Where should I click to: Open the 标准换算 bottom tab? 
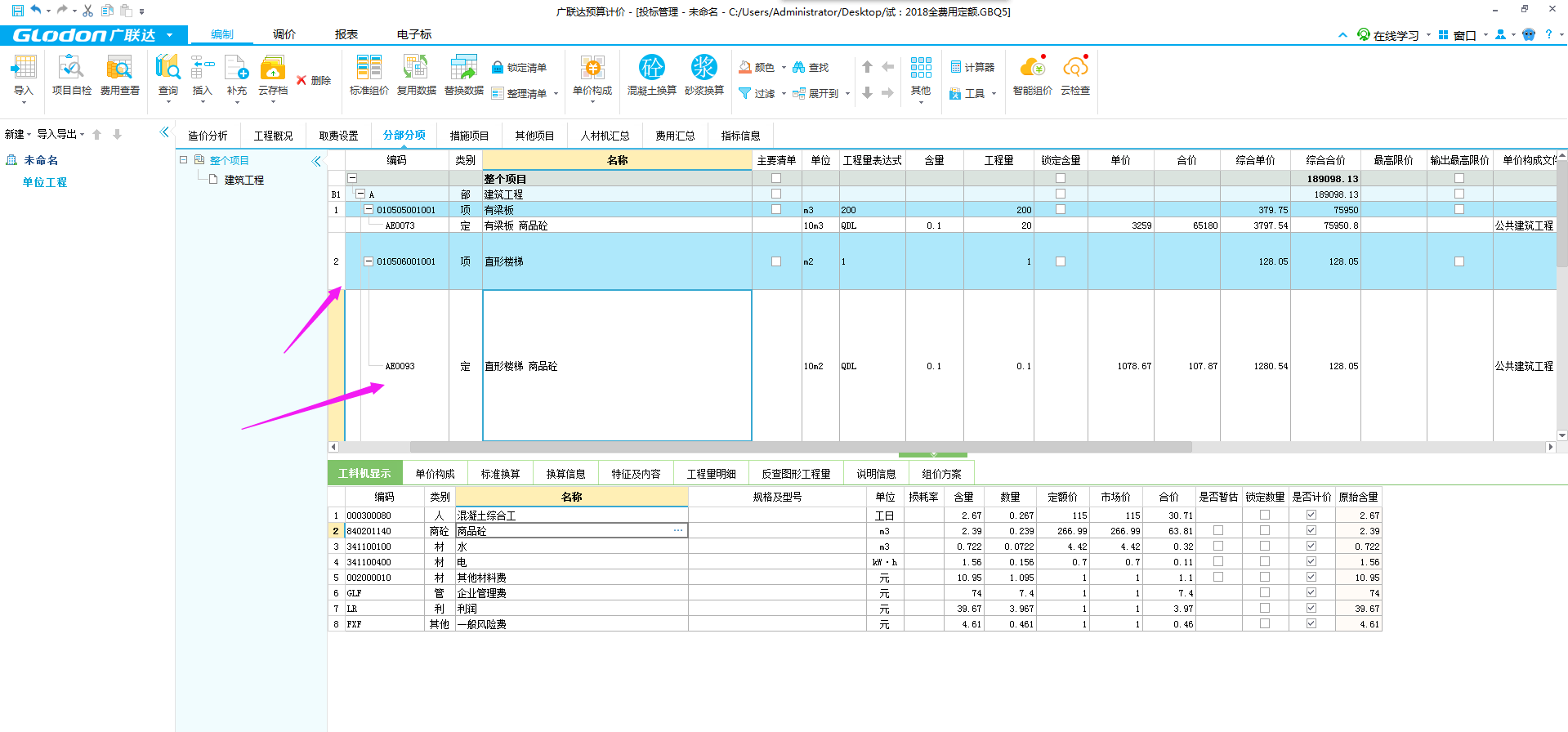pyautogui.click(x=500, y=474)
